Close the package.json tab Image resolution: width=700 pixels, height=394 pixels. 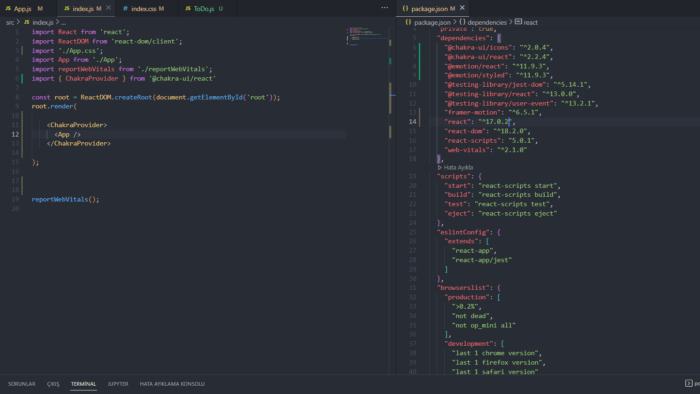tap(462, 8)
